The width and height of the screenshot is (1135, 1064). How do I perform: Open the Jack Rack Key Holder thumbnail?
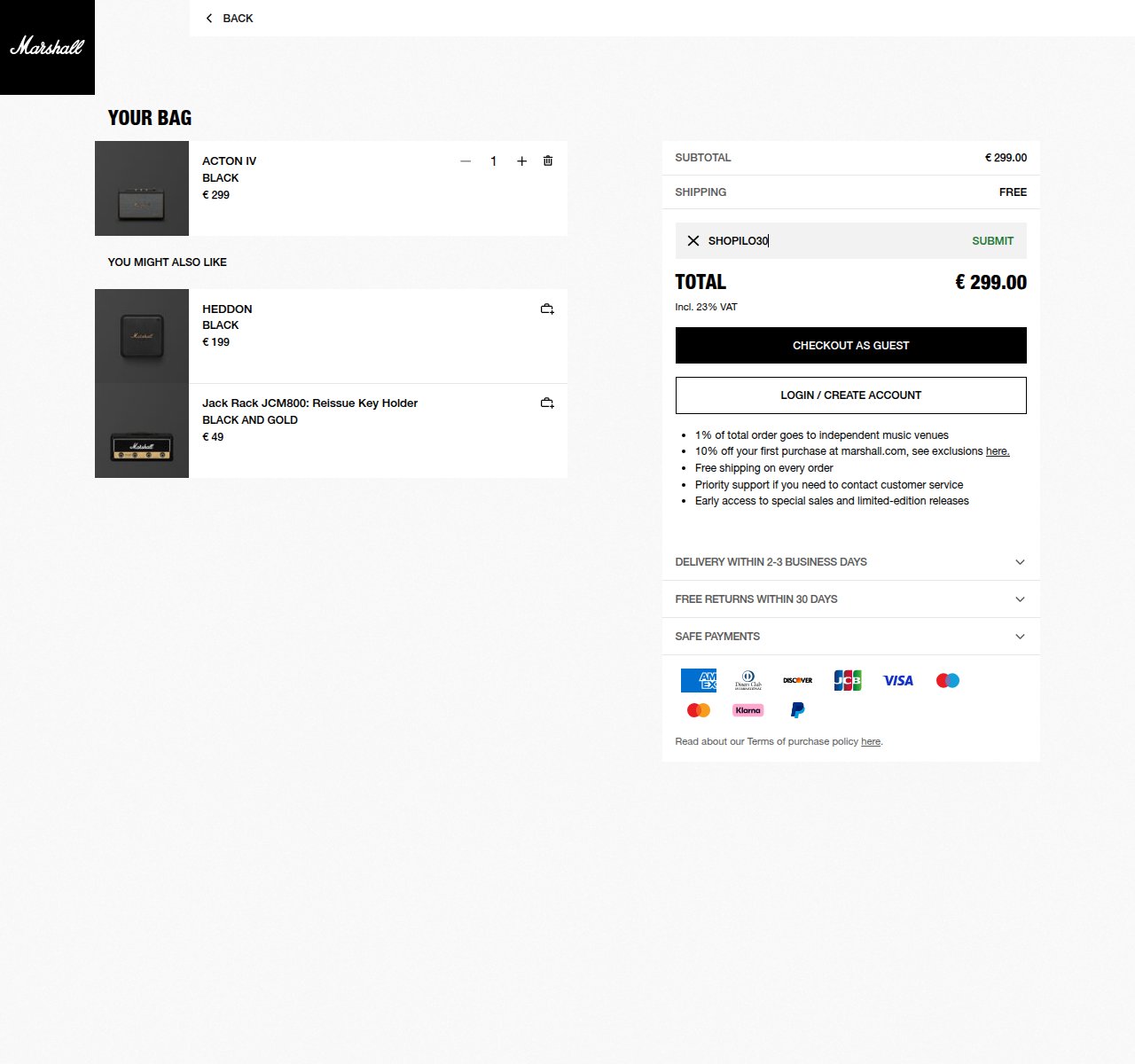tap(142, 431)
